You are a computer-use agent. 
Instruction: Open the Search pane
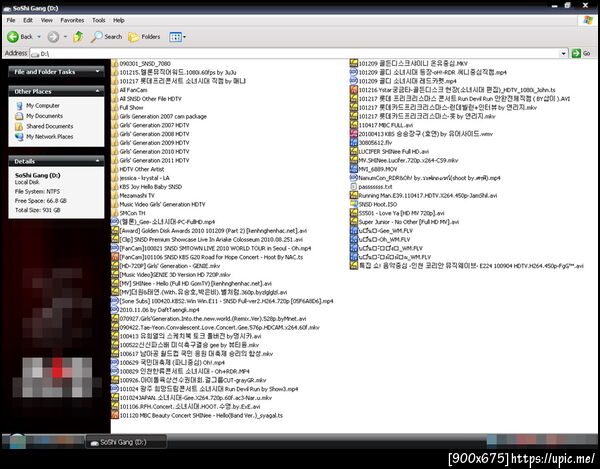[x=107, y=37]
